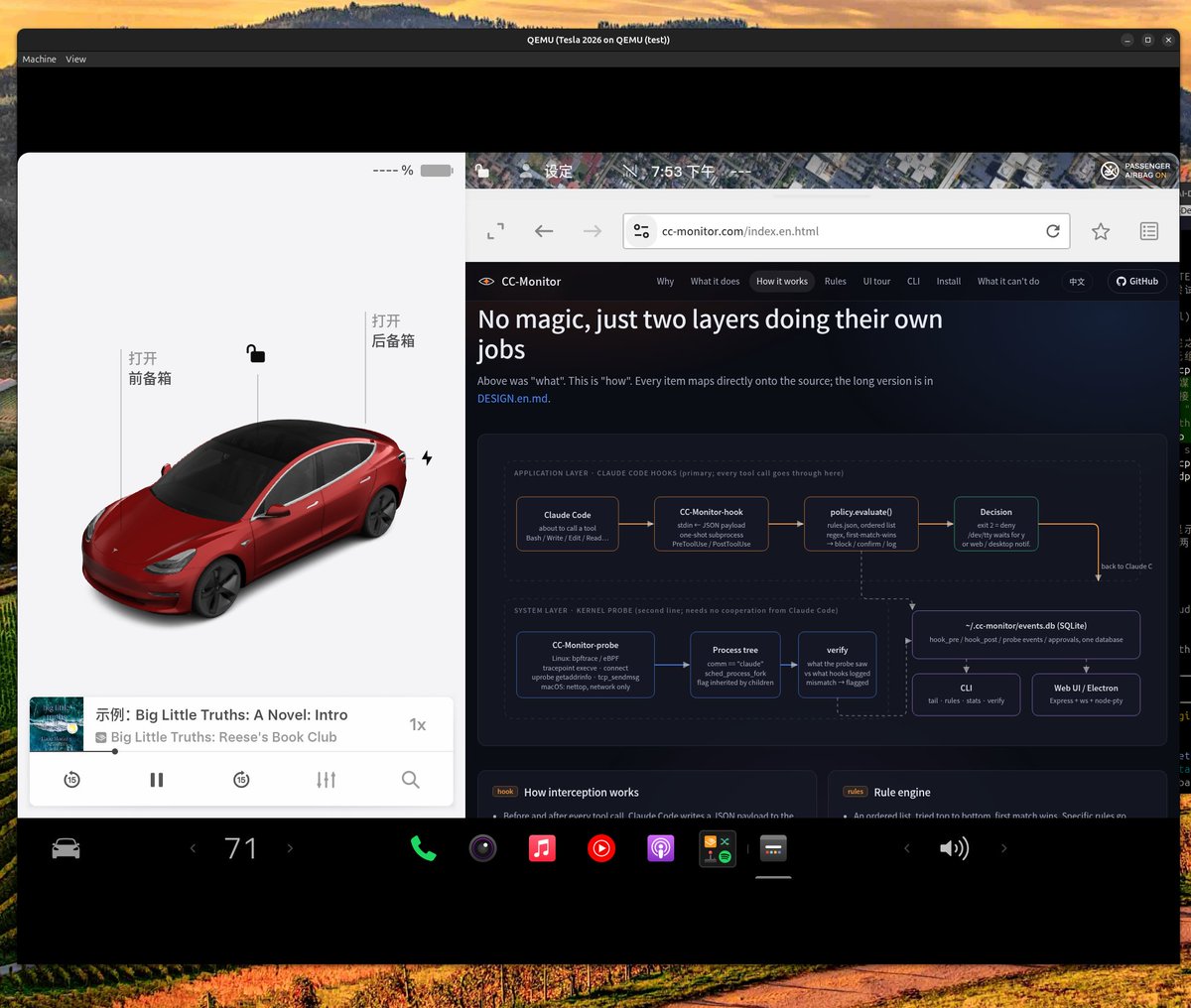Skip forward 15 seconds

point(241,780)
